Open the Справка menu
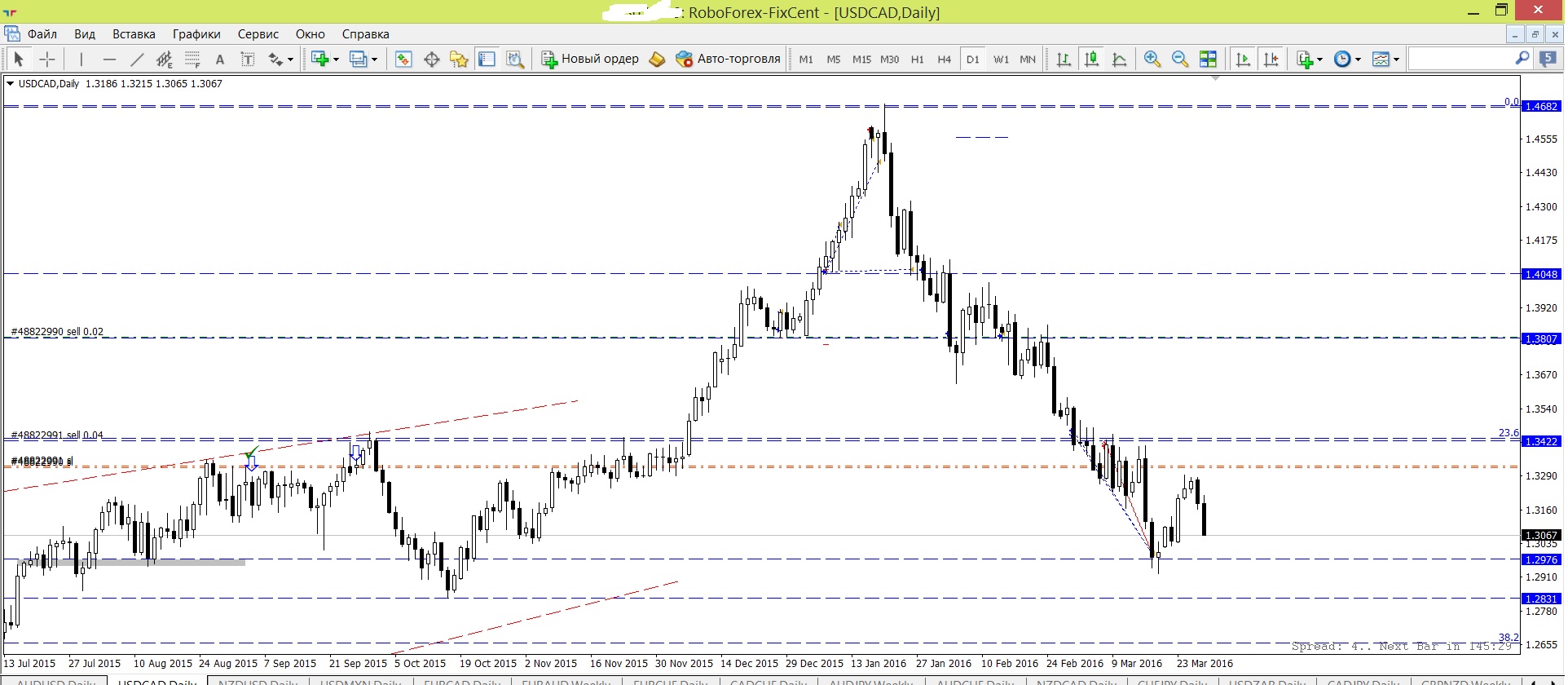The height and width of the screenshot is (685, 1568). 366,34
